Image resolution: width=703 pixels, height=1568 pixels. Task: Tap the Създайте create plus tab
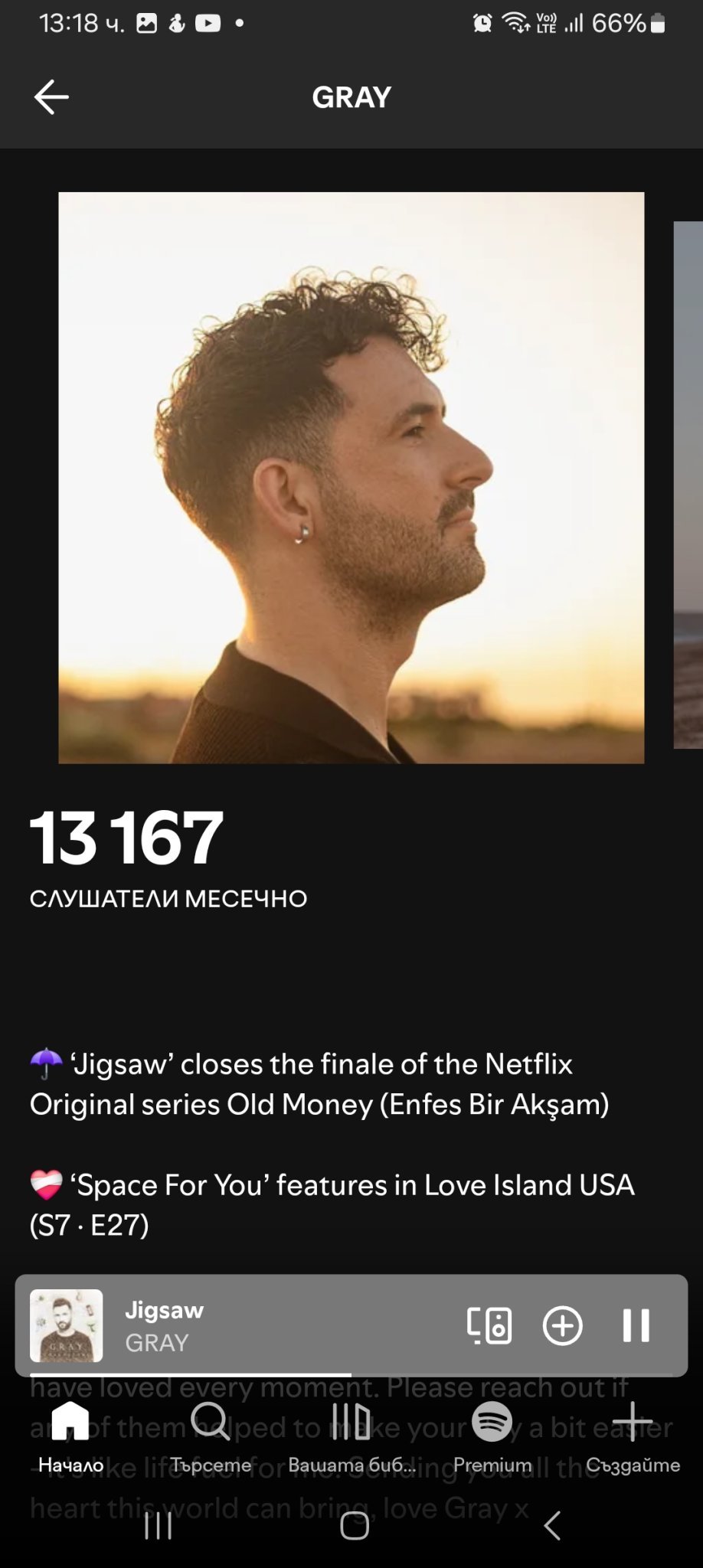coord(633,1437)
